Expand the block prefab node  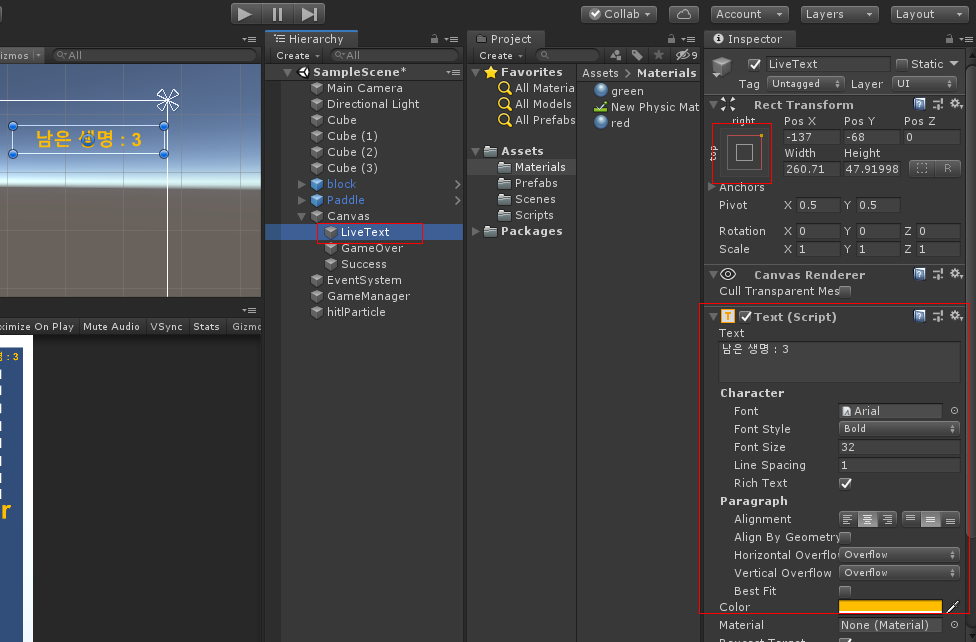point(302,184)
